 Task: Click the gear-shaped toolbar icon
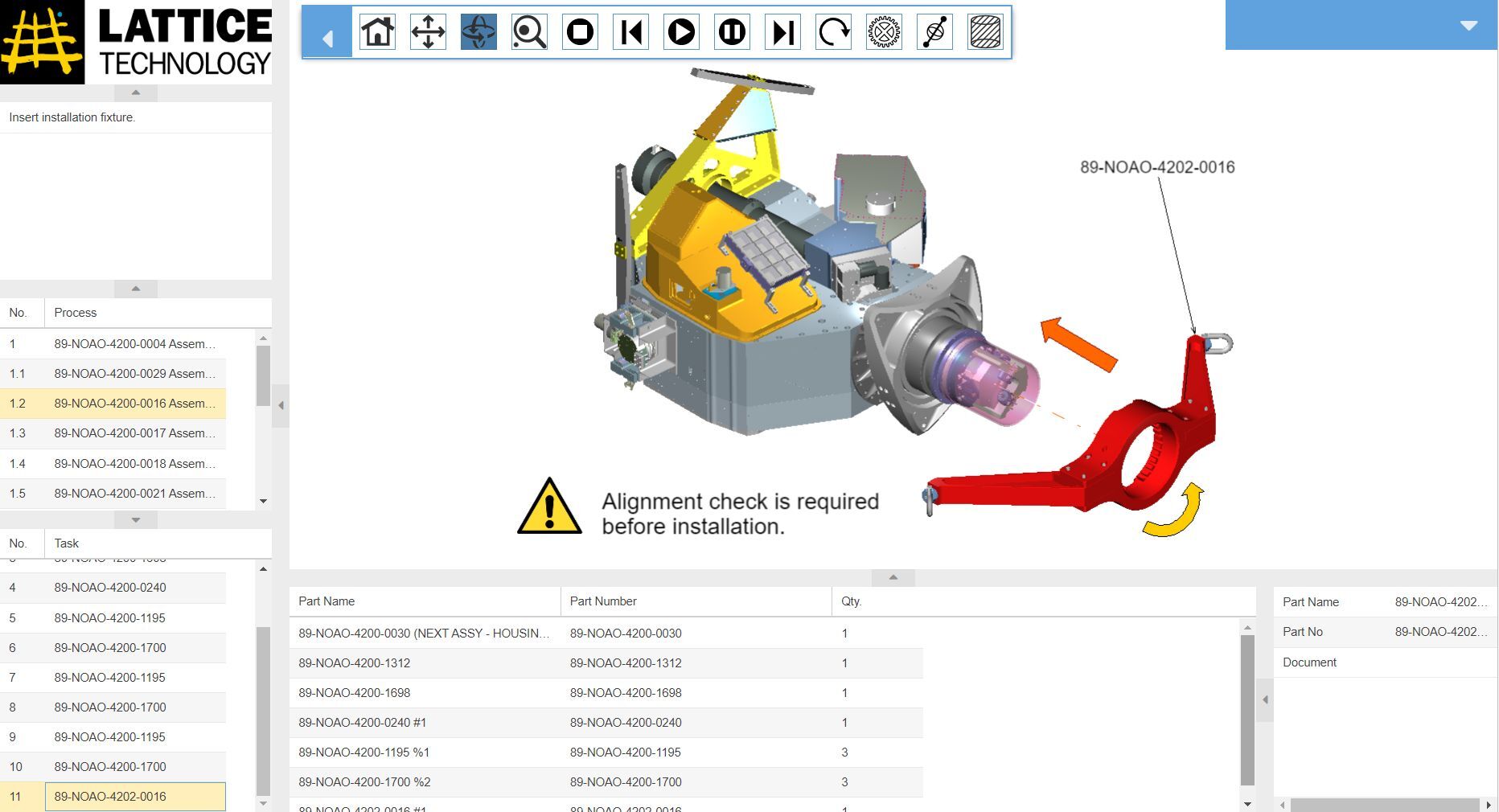(884, 32)
